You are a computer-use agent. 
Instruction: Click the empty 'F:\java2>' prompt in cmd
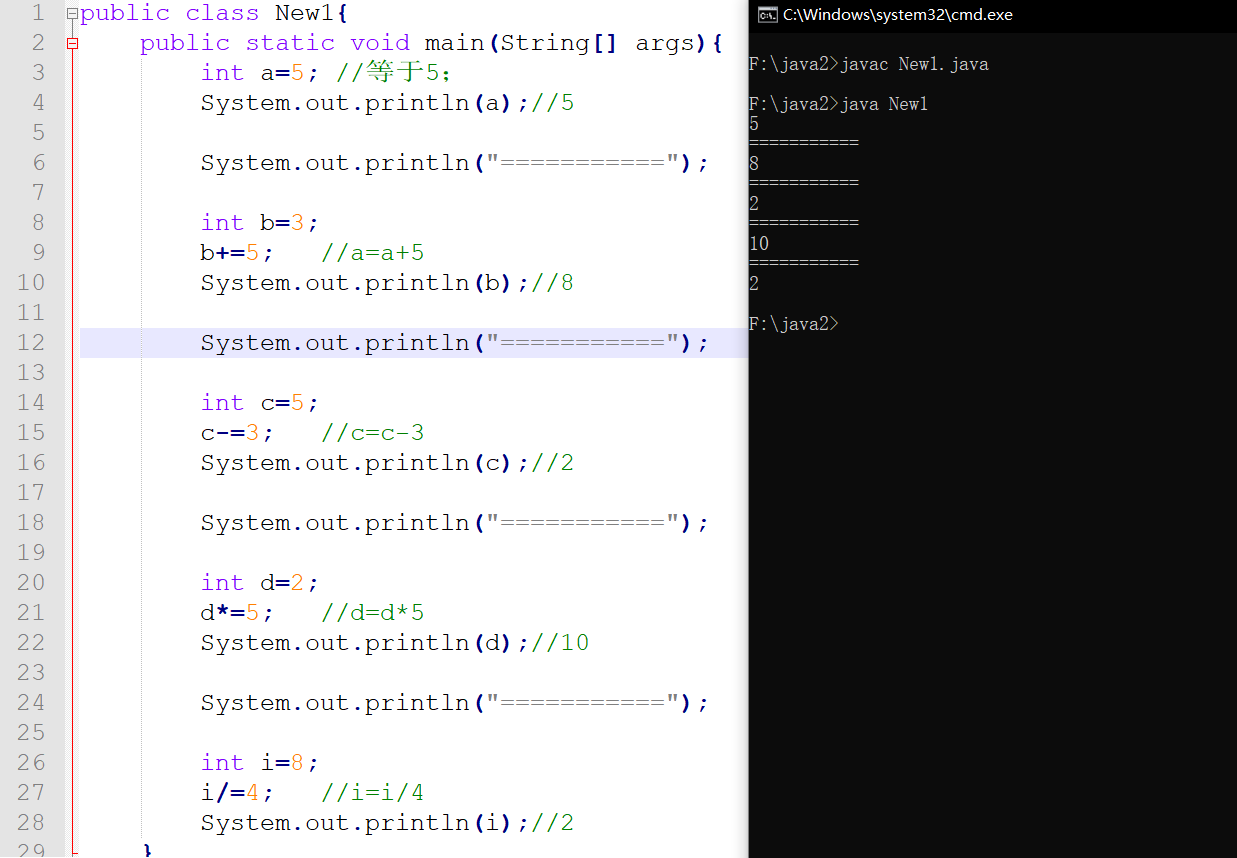pyautogui.click(x=794, y=324)
